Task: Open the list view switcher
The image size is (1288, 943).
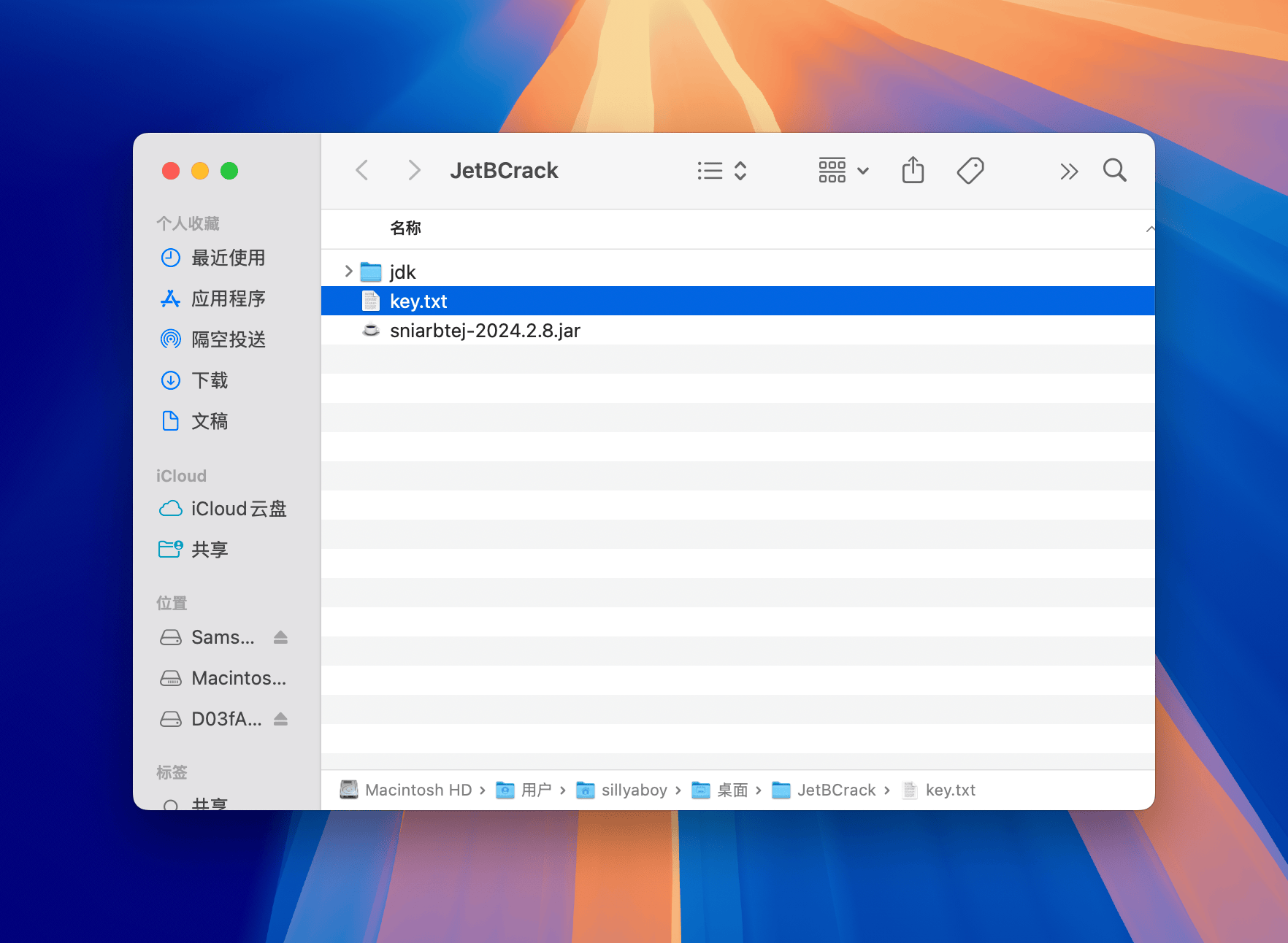Action: click(x=721, y=171)
